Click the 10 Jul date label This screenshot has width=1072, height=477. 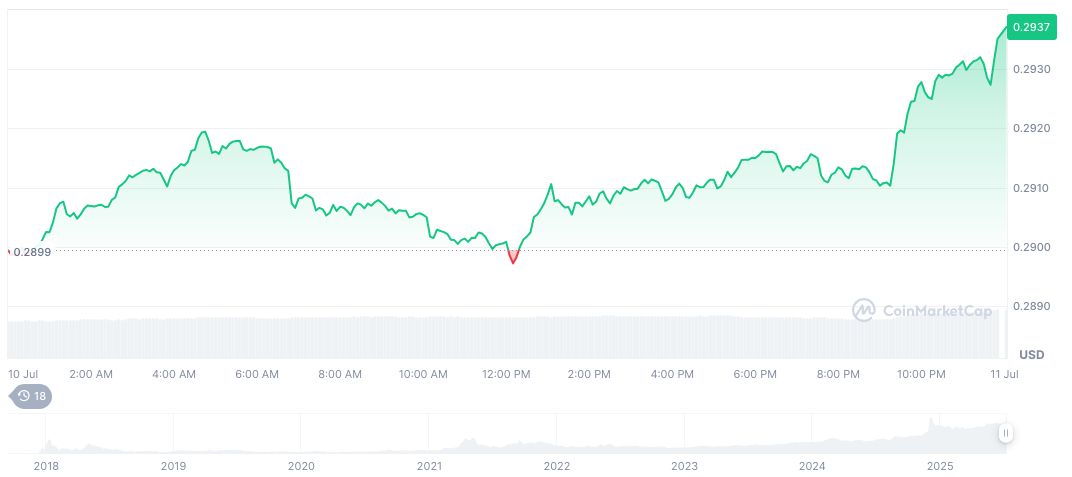(22, 374)
